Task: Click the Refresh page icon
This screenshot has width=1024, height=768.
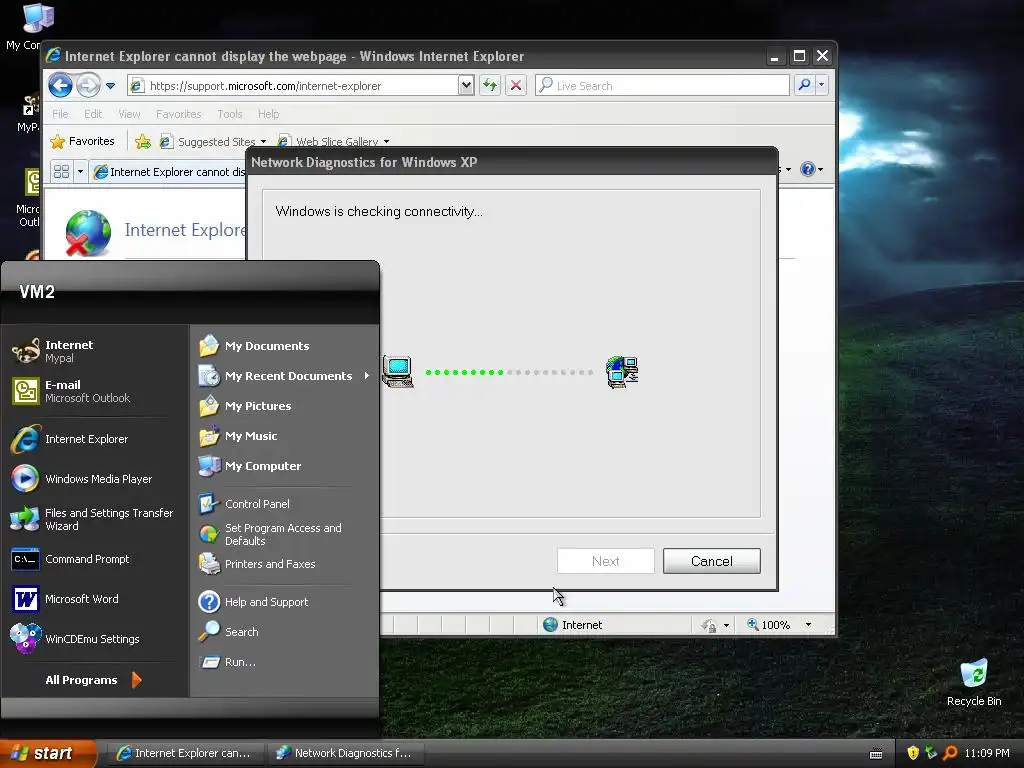Action: click(490, 86)
